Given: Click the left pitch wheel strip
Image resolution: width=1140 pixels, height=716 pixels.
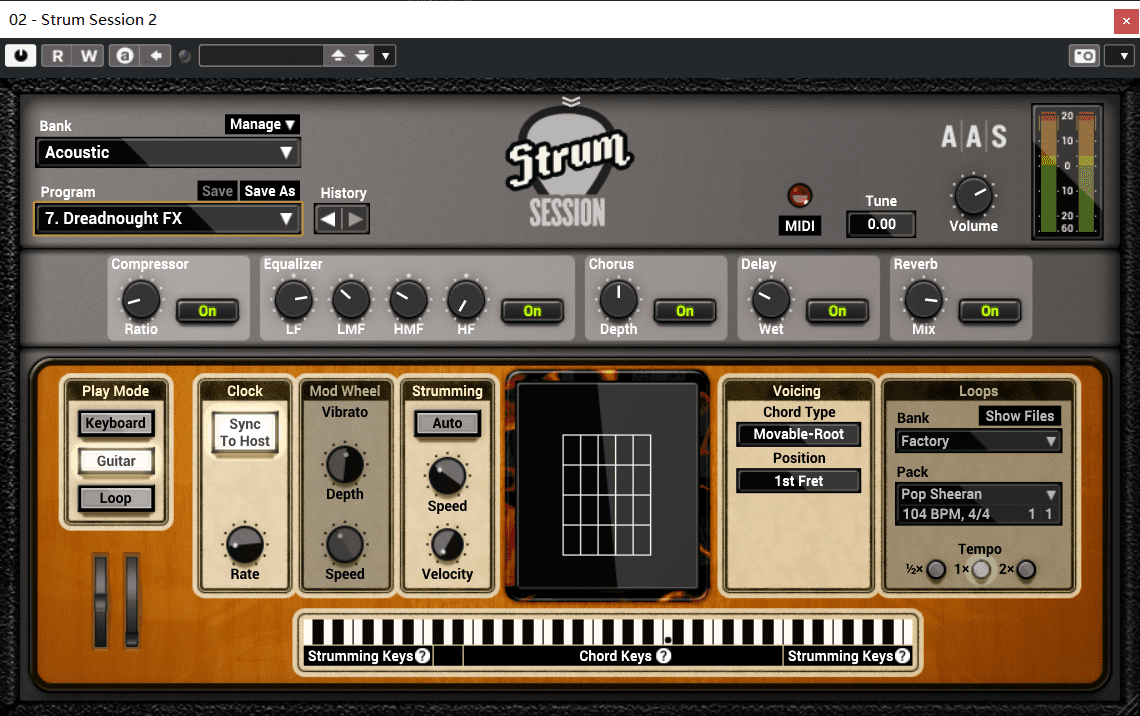Looking at the screenshot, I should 101,600.
